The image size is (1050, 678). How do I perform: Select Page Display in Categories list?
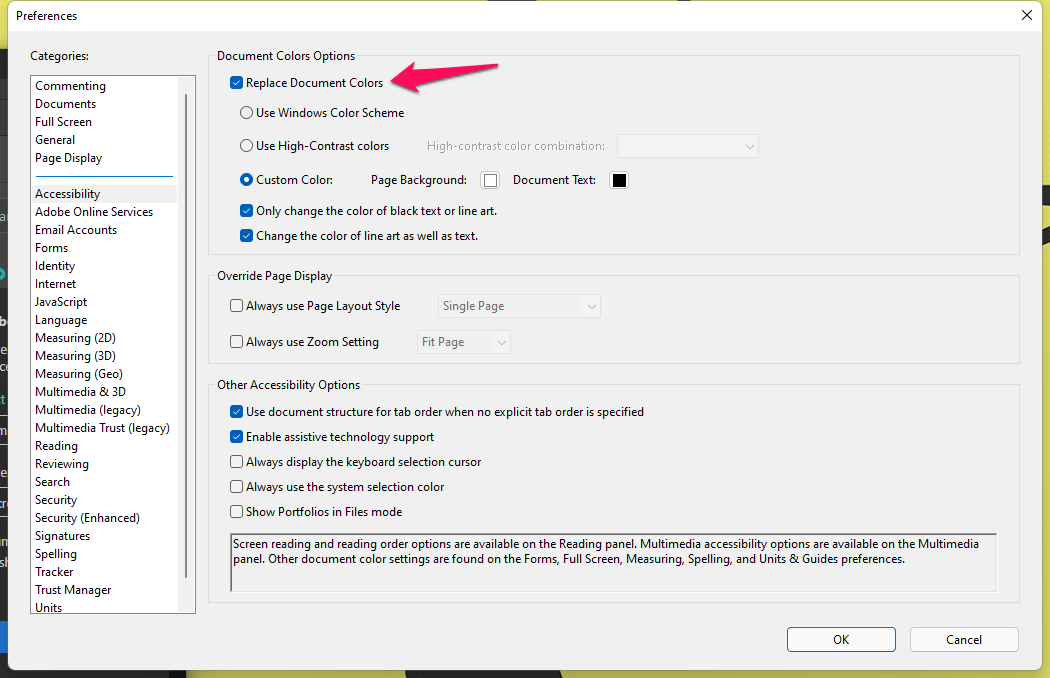[x=68, y=158]
